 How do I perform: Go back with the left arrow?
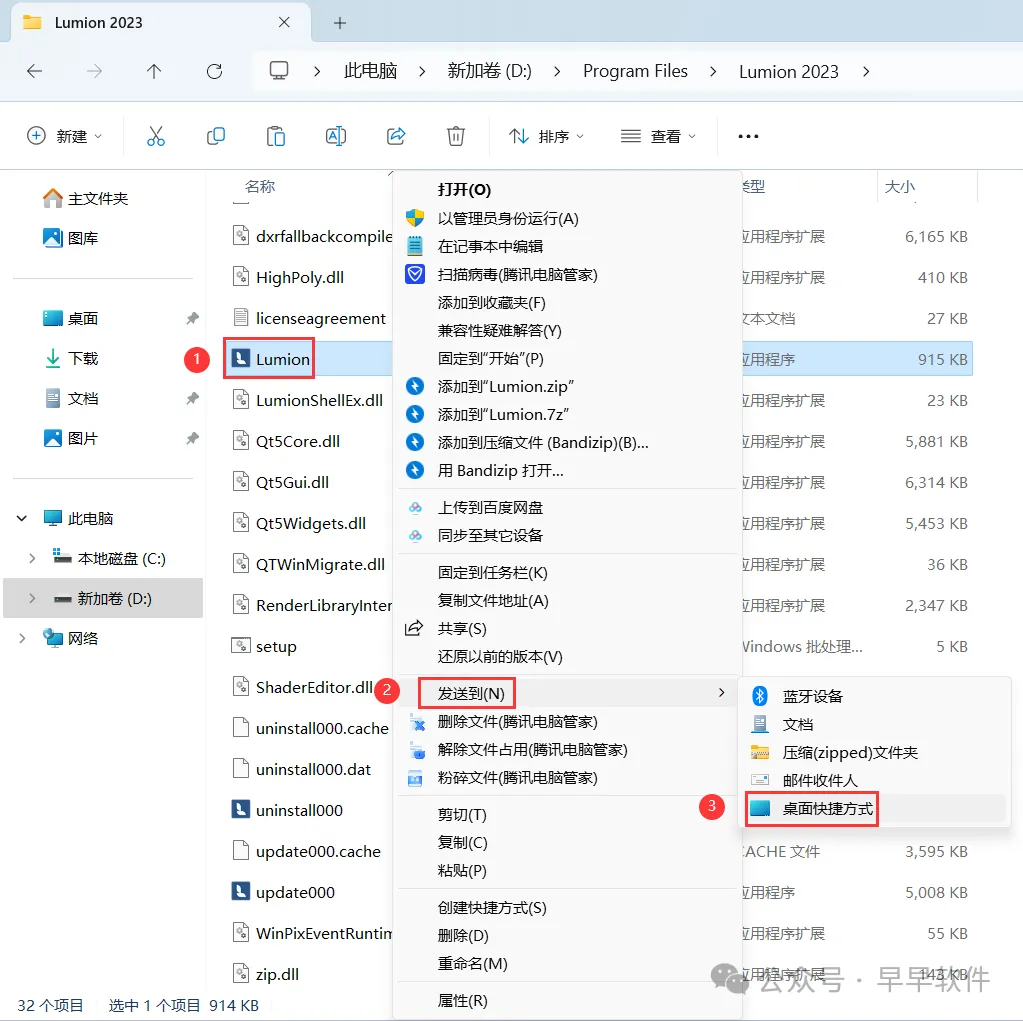pos(35,71)
